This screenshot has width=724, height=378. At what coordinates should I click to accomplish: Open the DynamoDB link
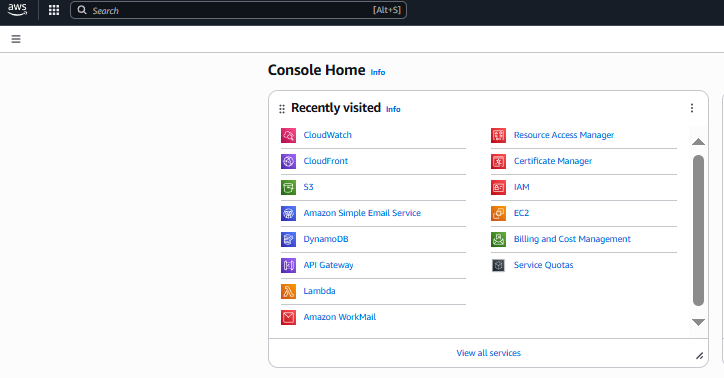point(326,239)
